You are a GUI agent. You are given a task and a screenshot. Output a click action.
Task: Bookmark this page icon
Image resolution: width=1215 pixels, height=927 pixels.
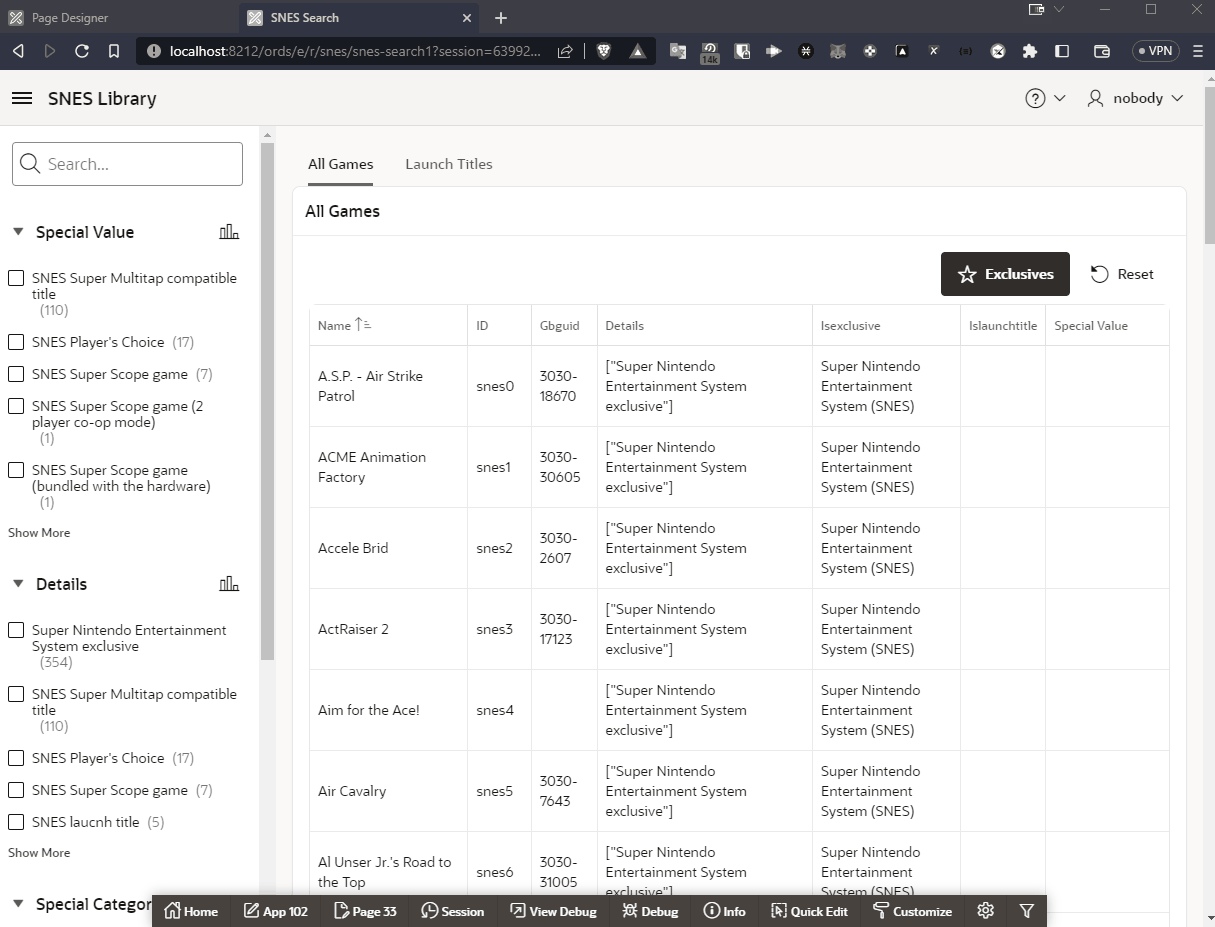tap(114, 51)
